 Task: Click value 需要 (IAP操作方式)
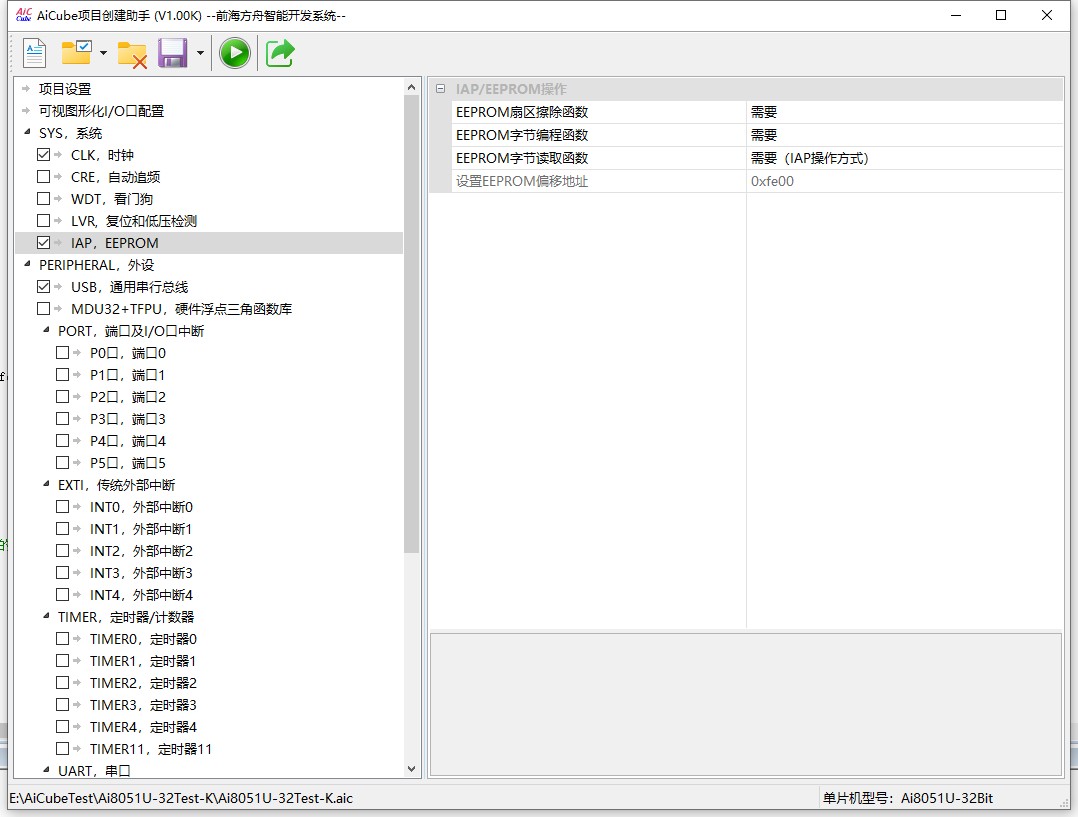[x=904, y=158]
